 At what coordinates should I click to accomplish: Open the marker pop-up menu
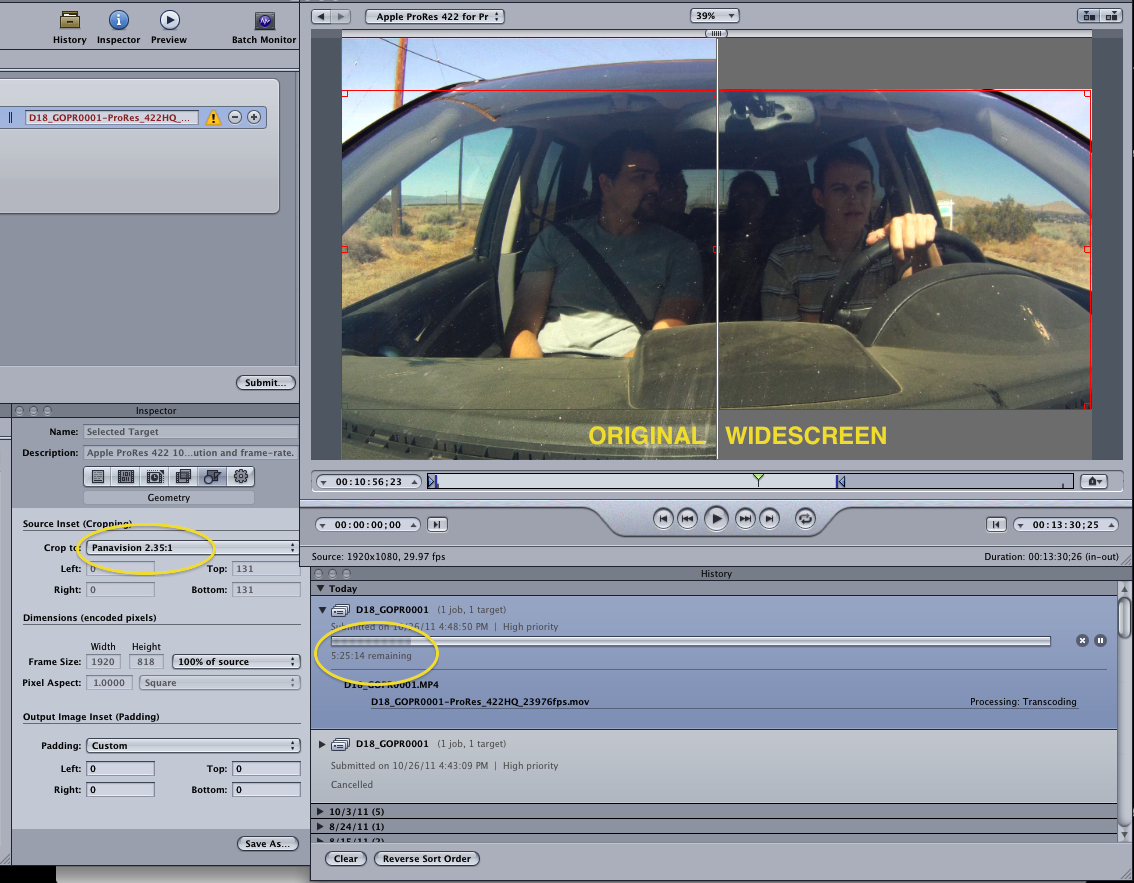tap(1094, 482)
